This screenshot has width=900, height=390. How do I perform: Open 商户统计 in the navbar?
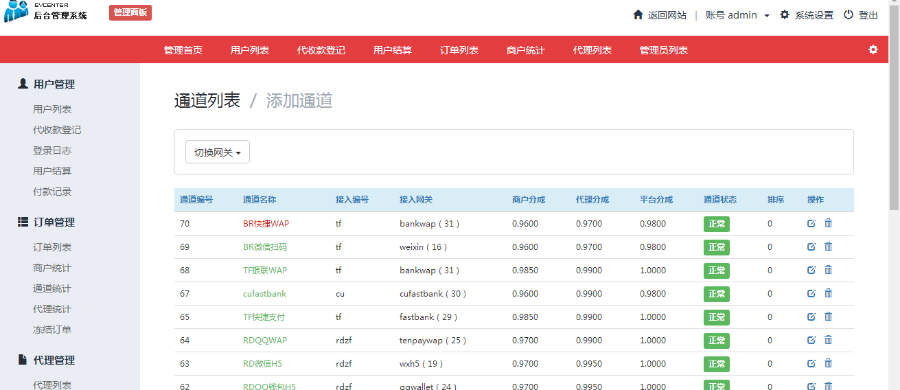[525, 50]
